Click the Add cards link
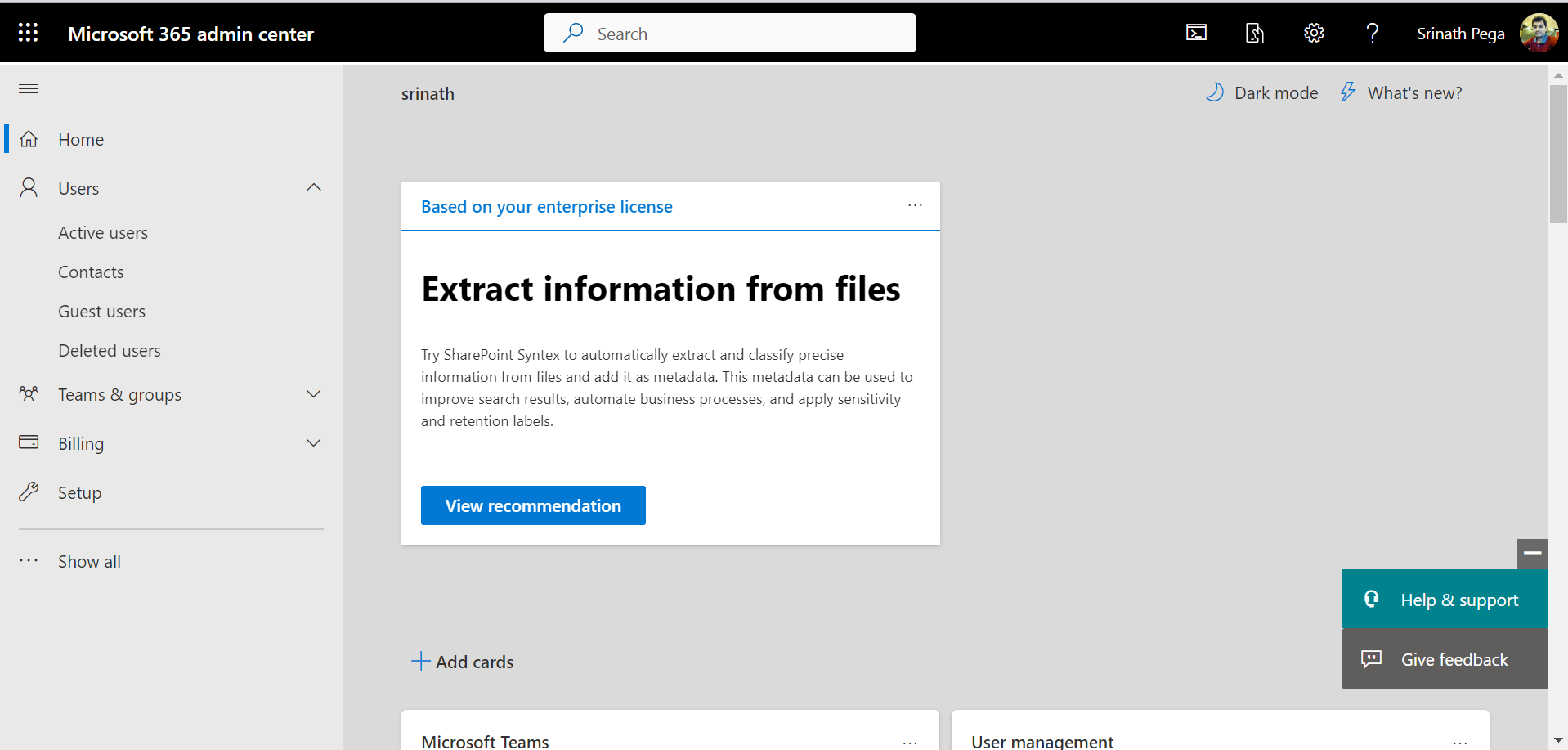Viewport: 1568px width, 750px height. [x=463, y=662]
